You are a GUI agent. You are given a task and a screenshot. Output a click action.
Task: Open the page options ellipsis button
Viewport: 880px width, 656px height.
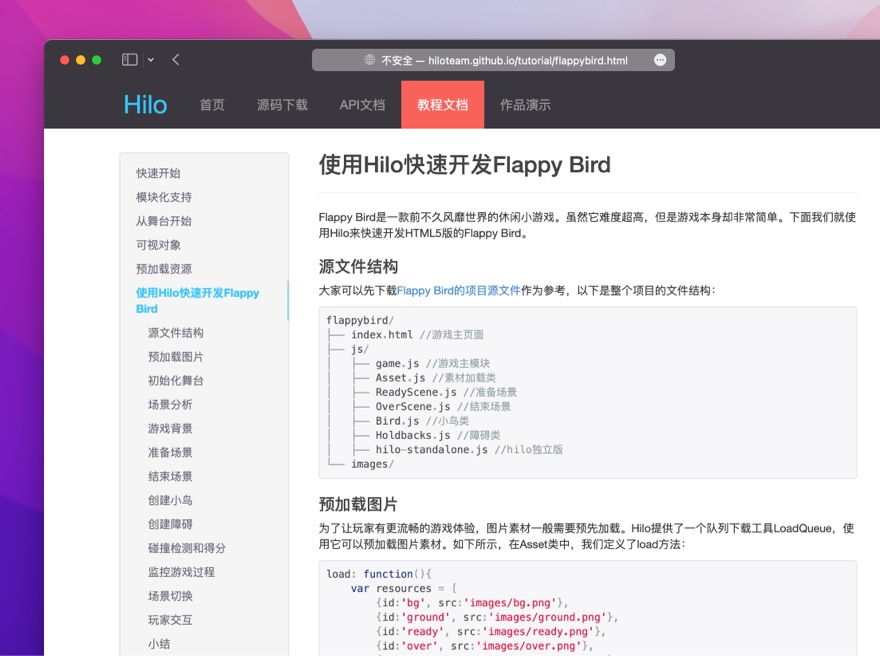[x=660, y=60]
